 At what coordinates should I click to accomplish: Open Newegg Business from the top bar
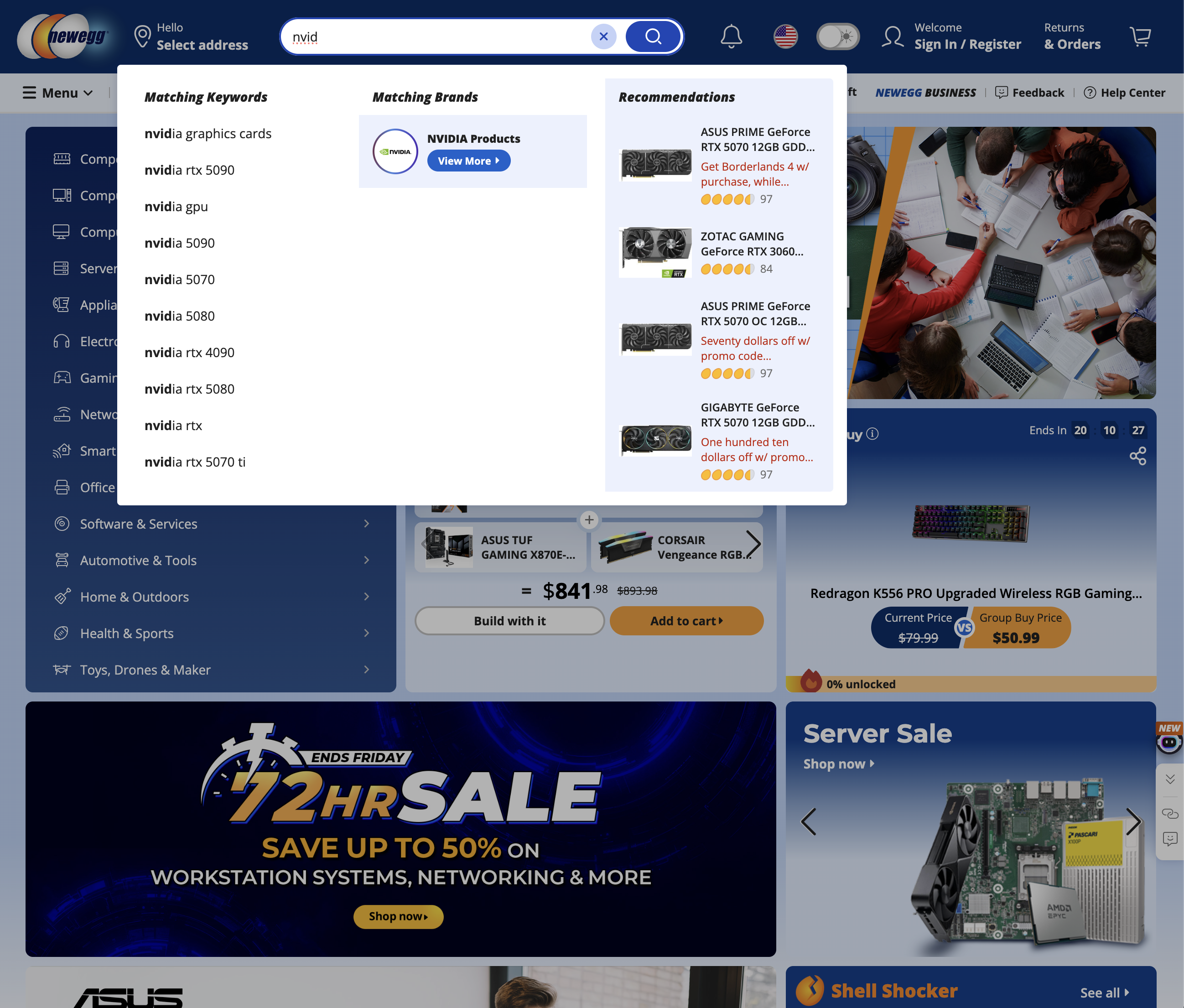pos(925,93)
